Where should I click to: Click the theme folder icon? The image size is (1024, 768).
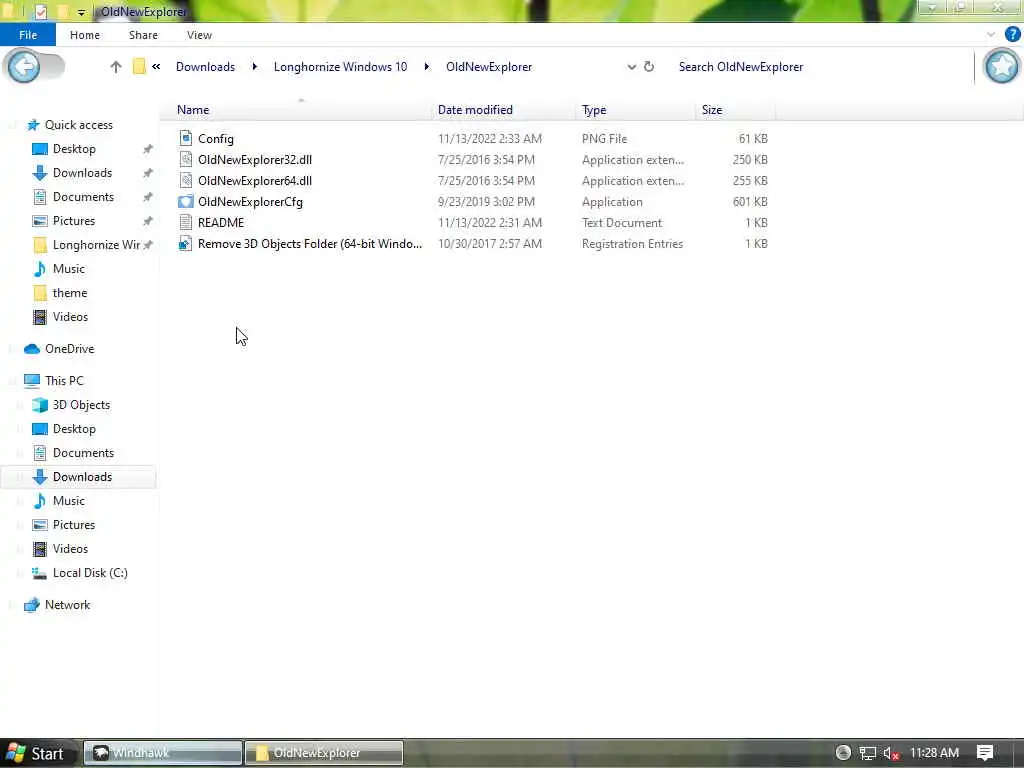40,293
